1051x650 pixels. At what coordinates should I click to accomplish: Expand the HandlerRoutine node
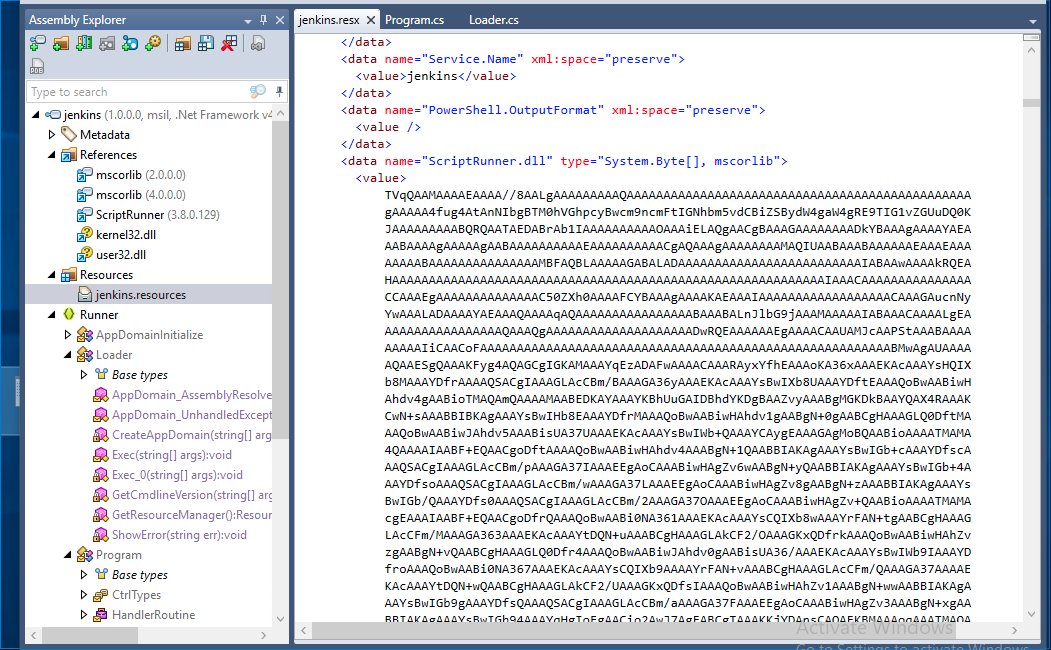click(x=84, y=614)
